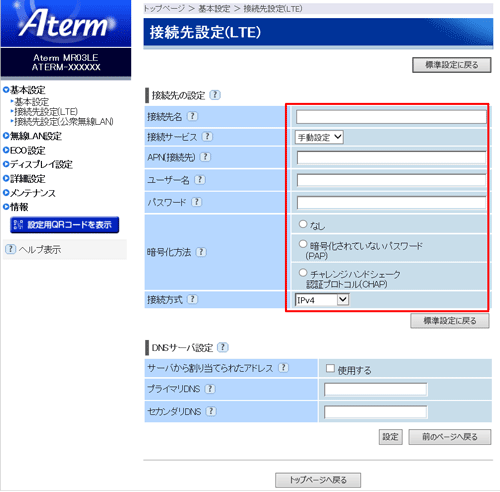Open help for 接続サービス row

(207, 136)
